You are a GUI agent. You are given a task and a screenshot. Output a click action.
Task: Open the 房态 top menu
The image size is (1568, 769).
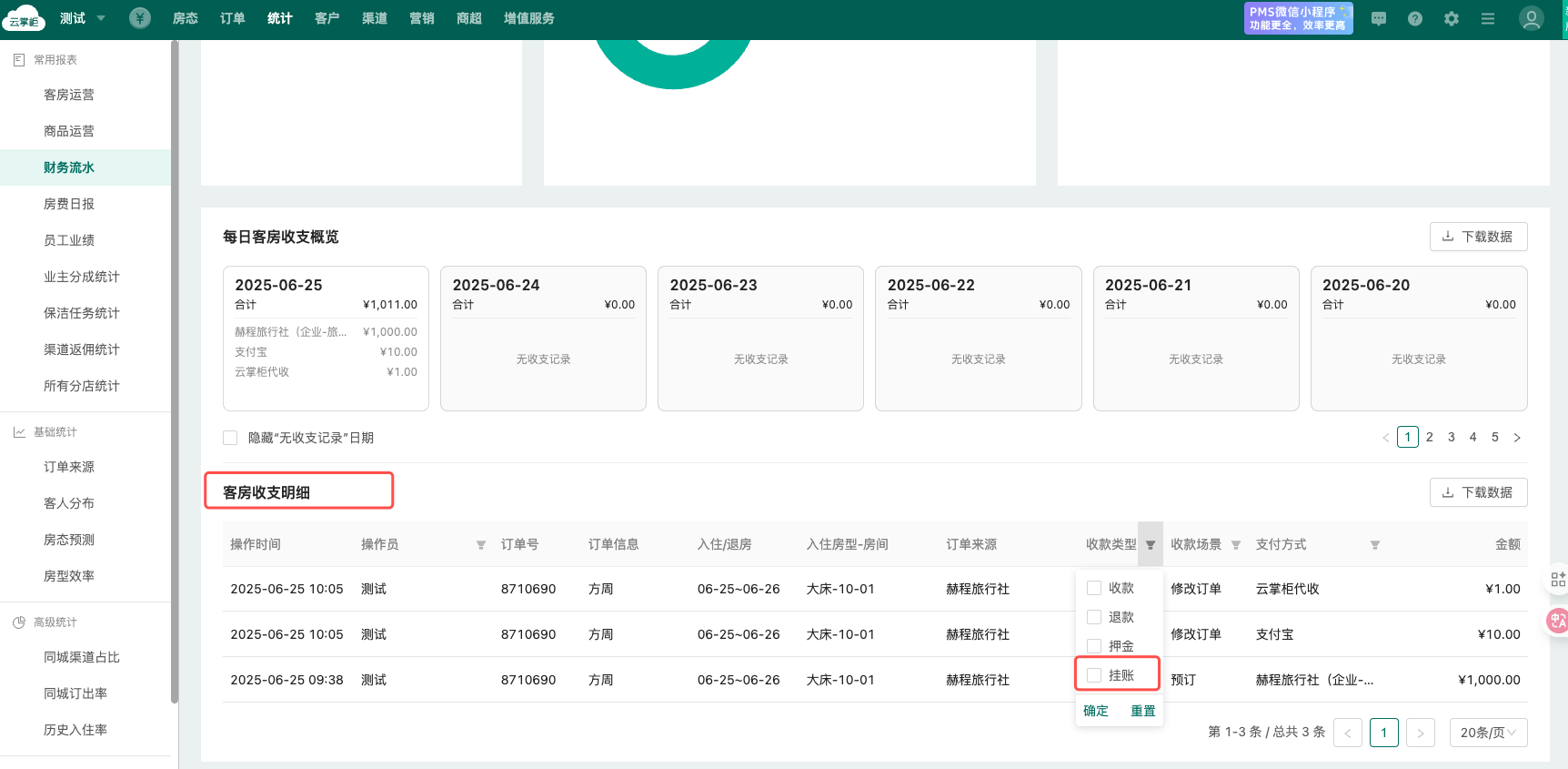pyautogui.click(x=186, y=18)
